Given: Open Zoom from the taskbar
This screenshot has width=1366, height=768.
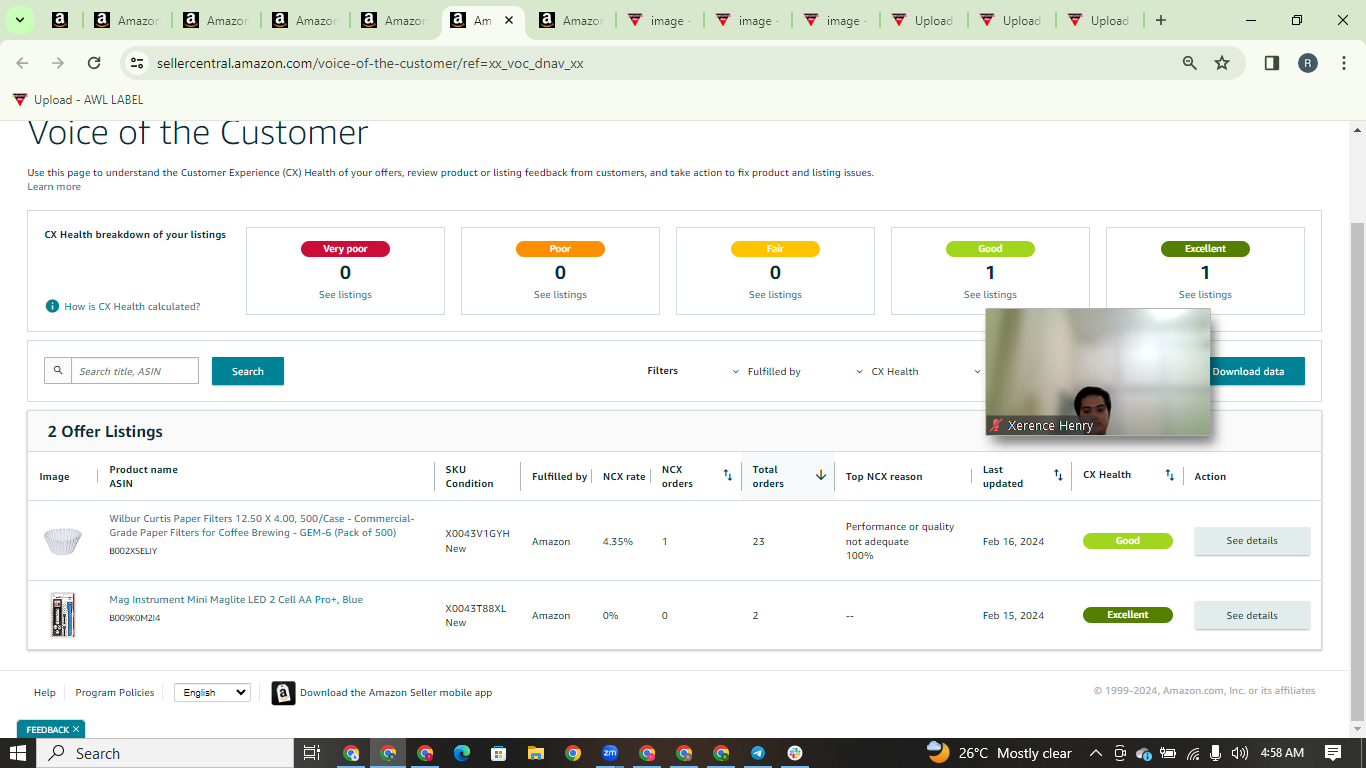Looking at the screenshot, I should pyautogui.click(x=609, y=753).
